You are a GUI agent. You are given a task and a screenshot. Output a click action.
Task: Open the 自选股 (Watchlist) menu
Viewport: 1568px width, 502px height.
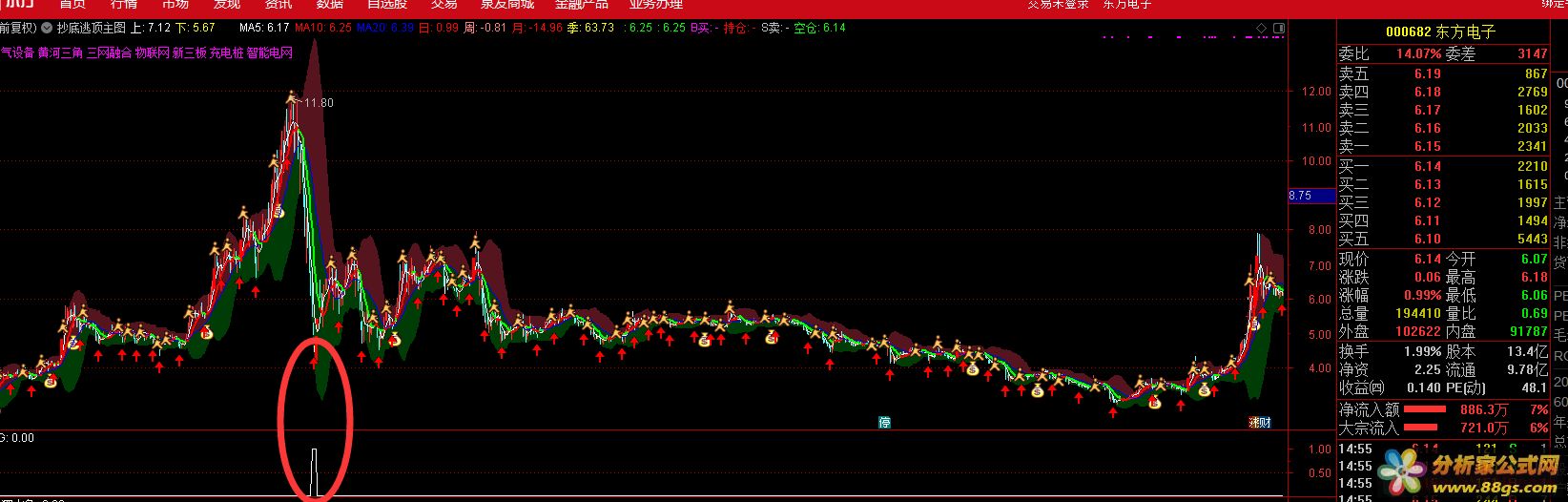[x=387, y=4]
